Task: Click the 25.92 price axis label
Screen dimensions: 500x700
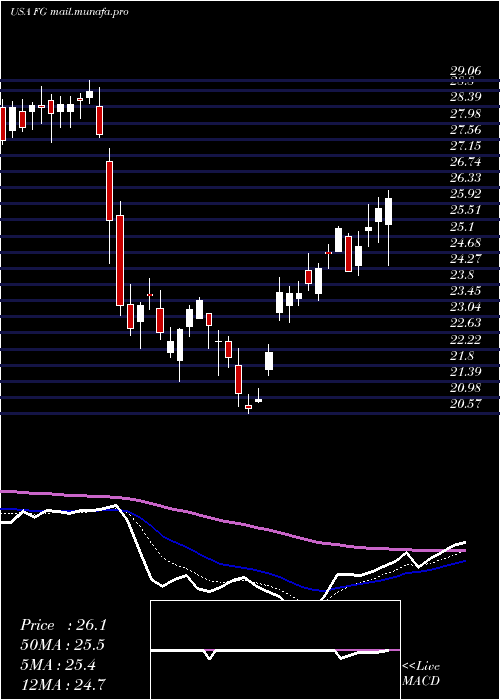Action: tap(465, 194)
